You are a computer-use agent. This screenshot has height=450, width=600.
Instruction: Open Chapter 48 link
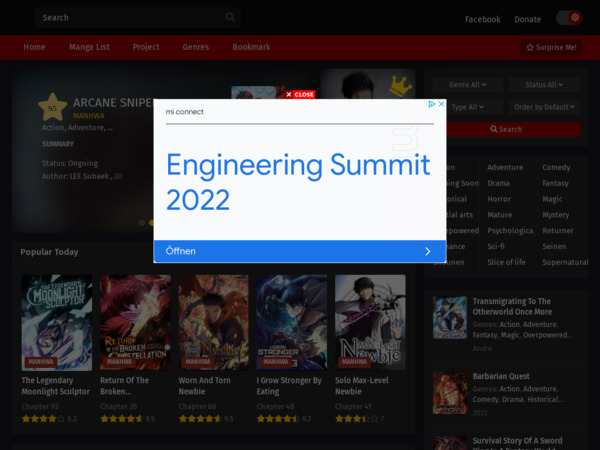pyautogui.click(x=275, y=406)
